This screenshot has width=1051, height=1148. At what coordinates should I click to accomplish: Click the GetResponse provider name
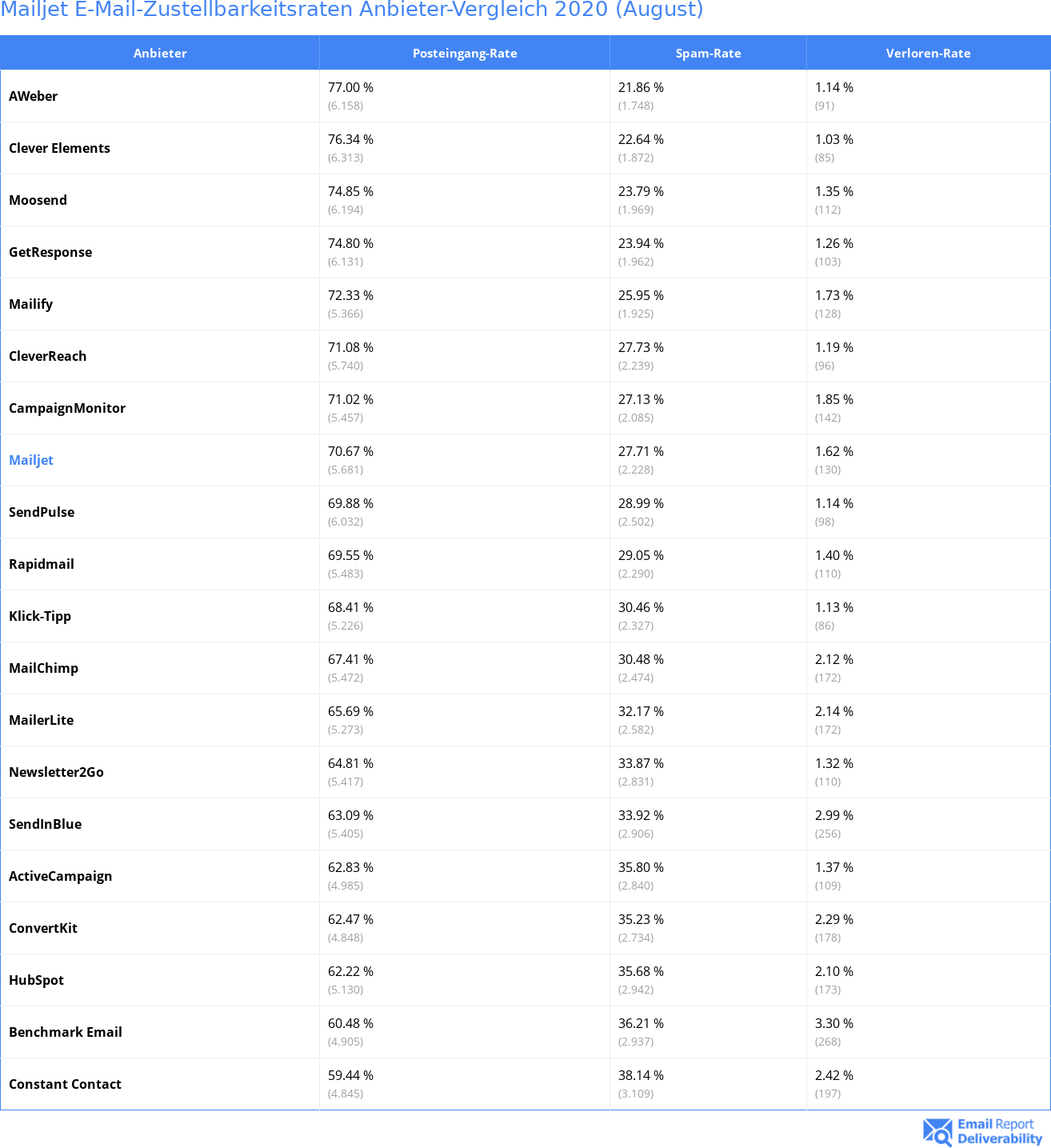click(50, 252)
